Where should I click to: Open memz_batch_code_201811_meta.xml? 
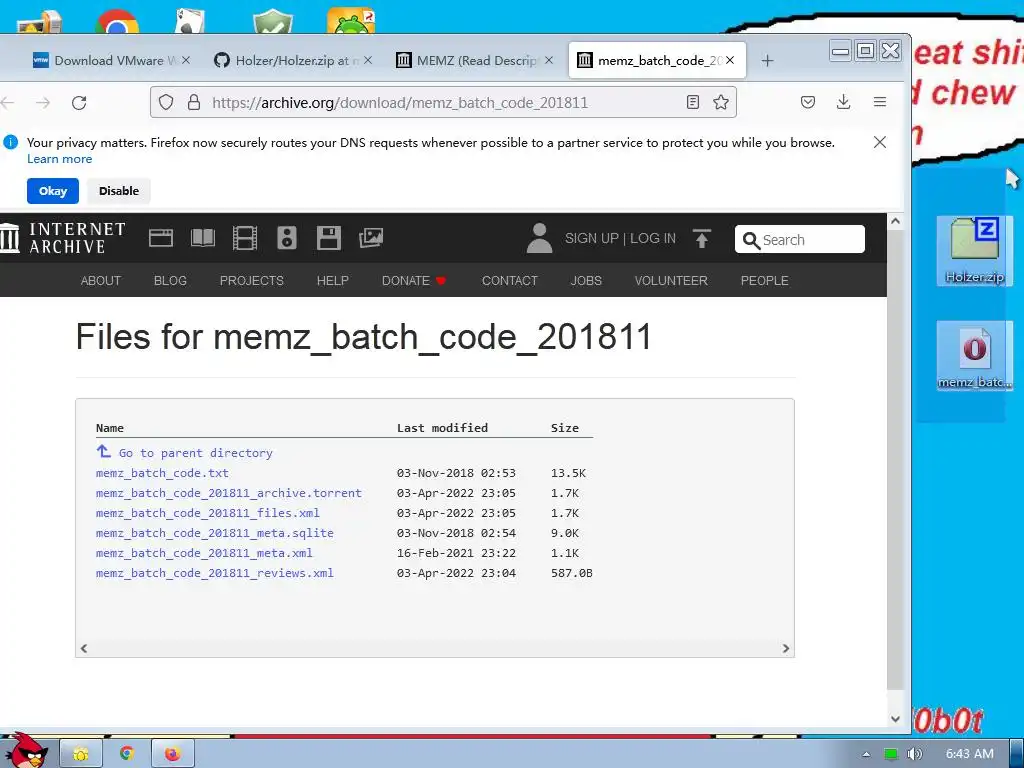tap(204, 553)
